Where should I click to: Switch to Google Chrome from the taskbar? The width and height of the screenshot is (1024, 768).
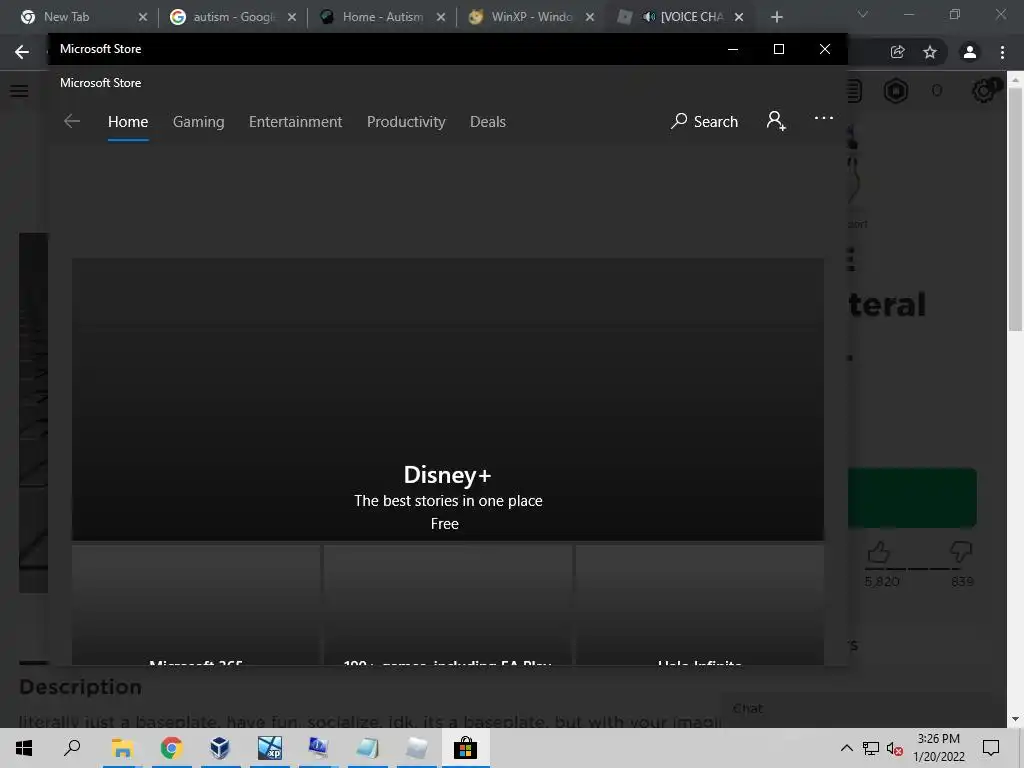point(171,748)
